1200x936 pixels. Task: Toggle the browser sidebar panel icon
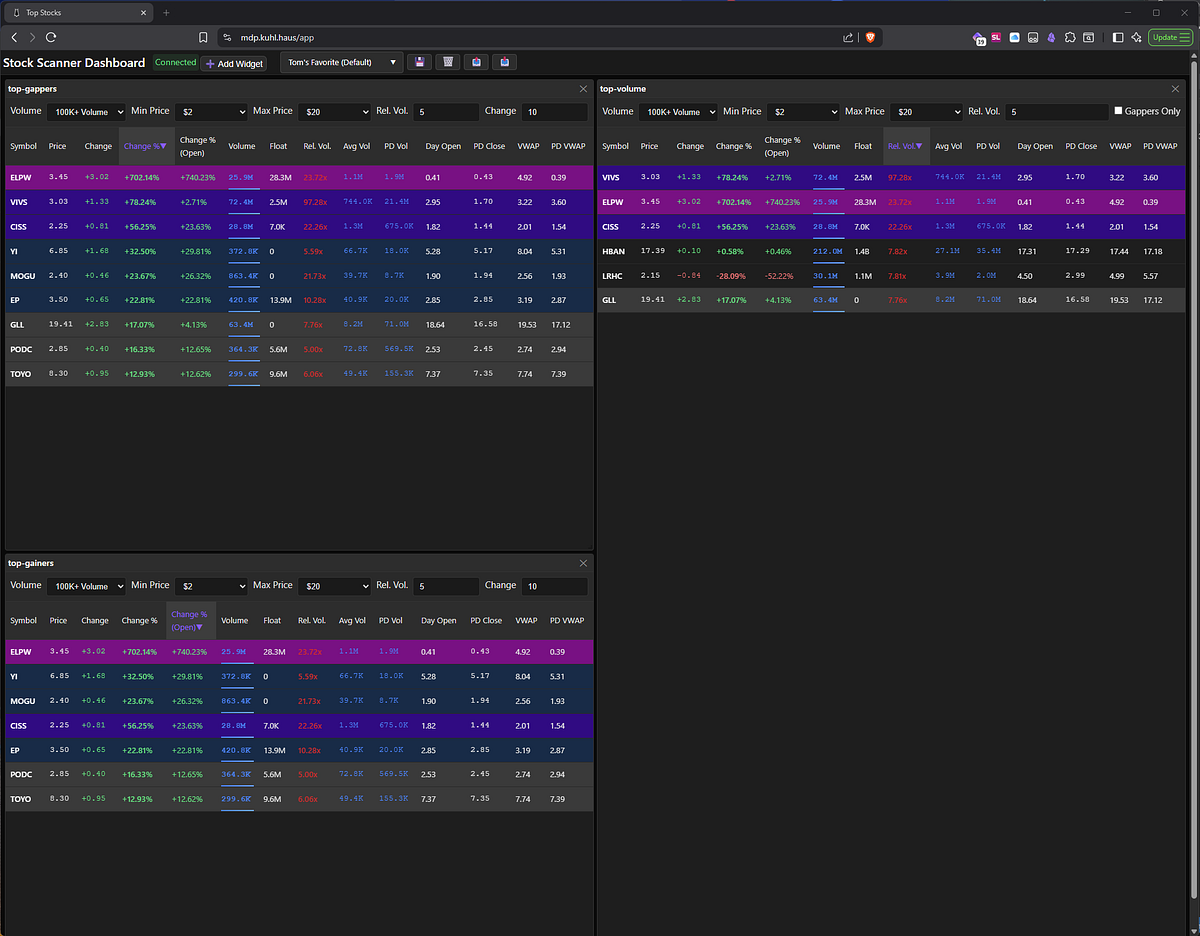(x=1118, y=37)
